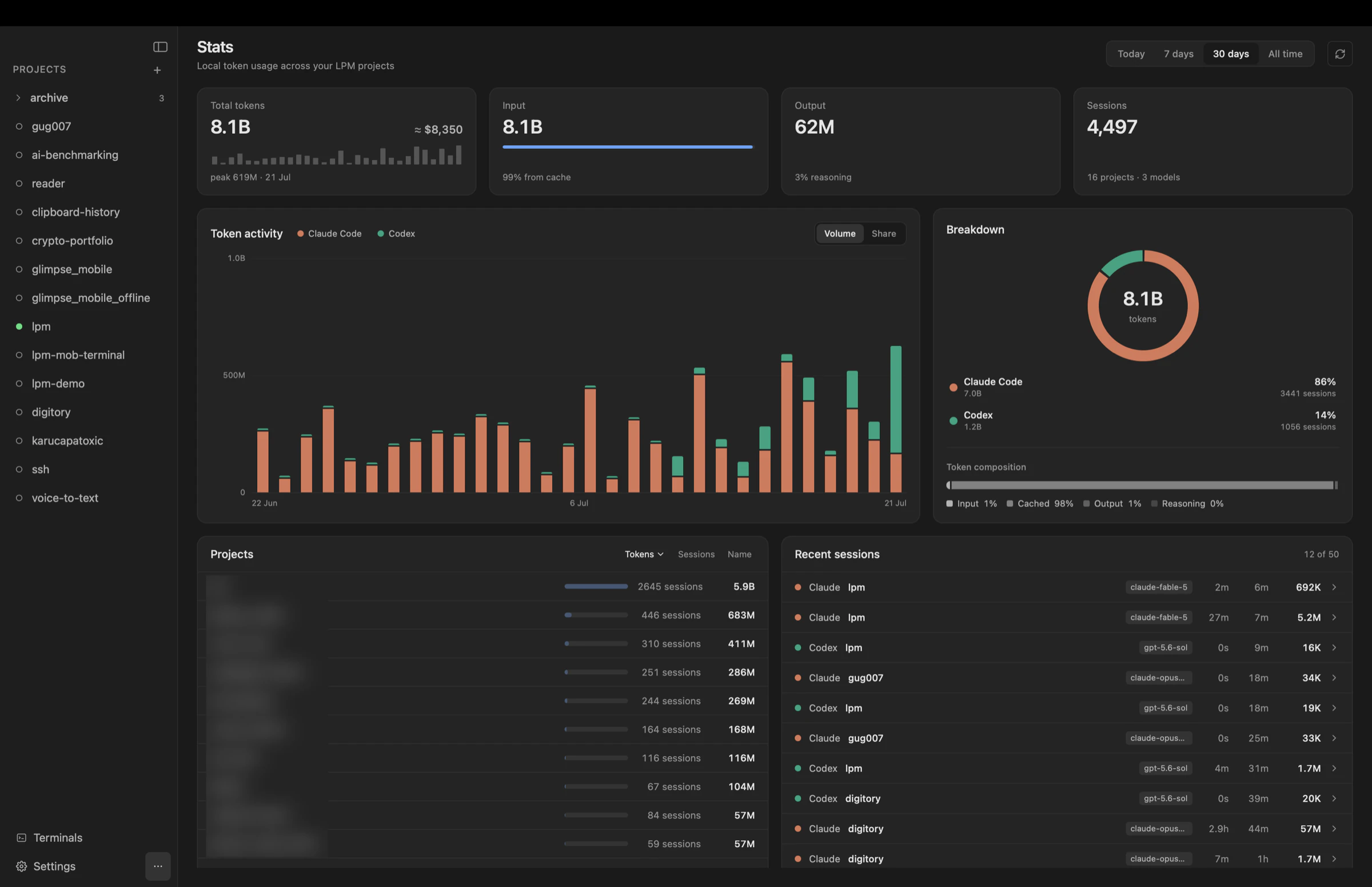Open the 5.2M lpm session chevron
The height and width of the screenshot is (887, 1372).
(x=1334, y=618)
